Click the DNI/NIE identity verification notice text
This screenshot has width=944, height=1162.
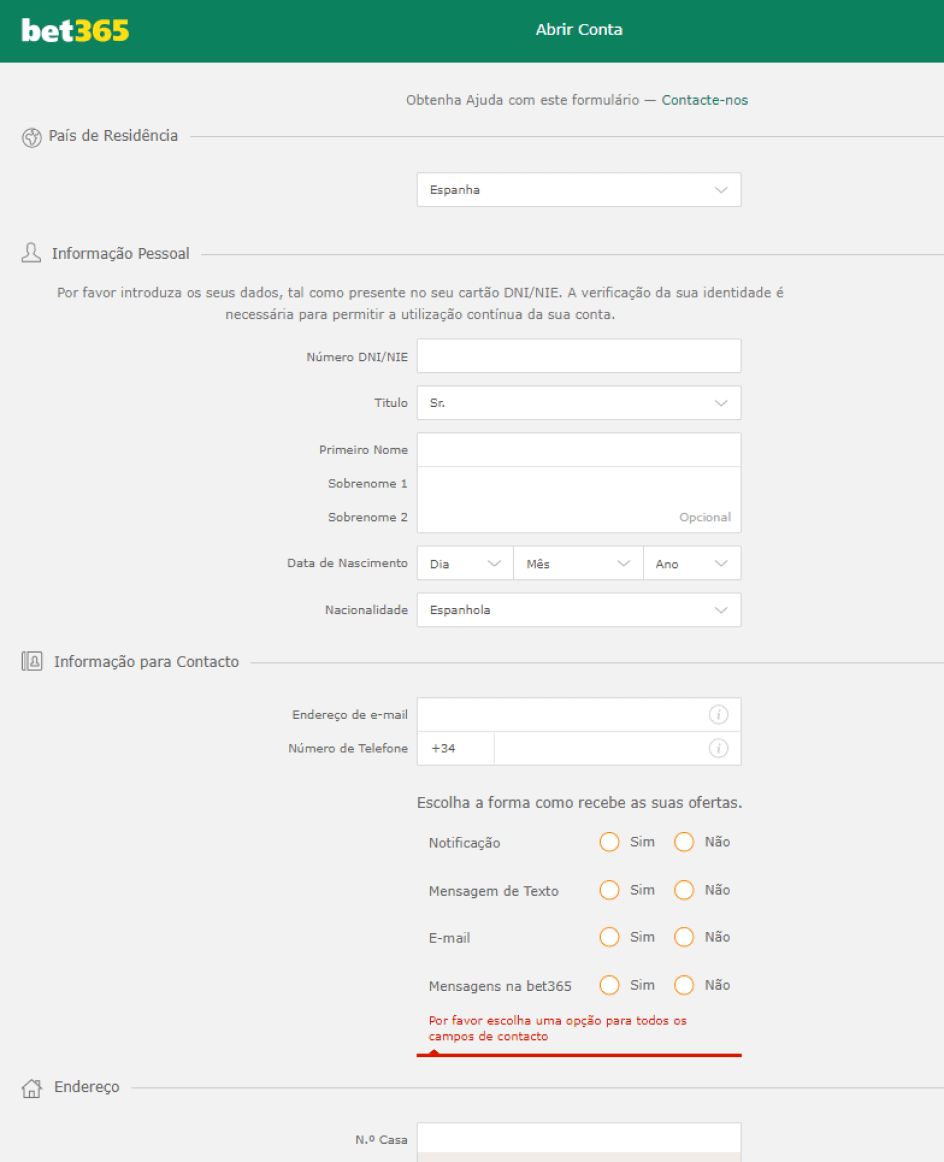[420, 303]
